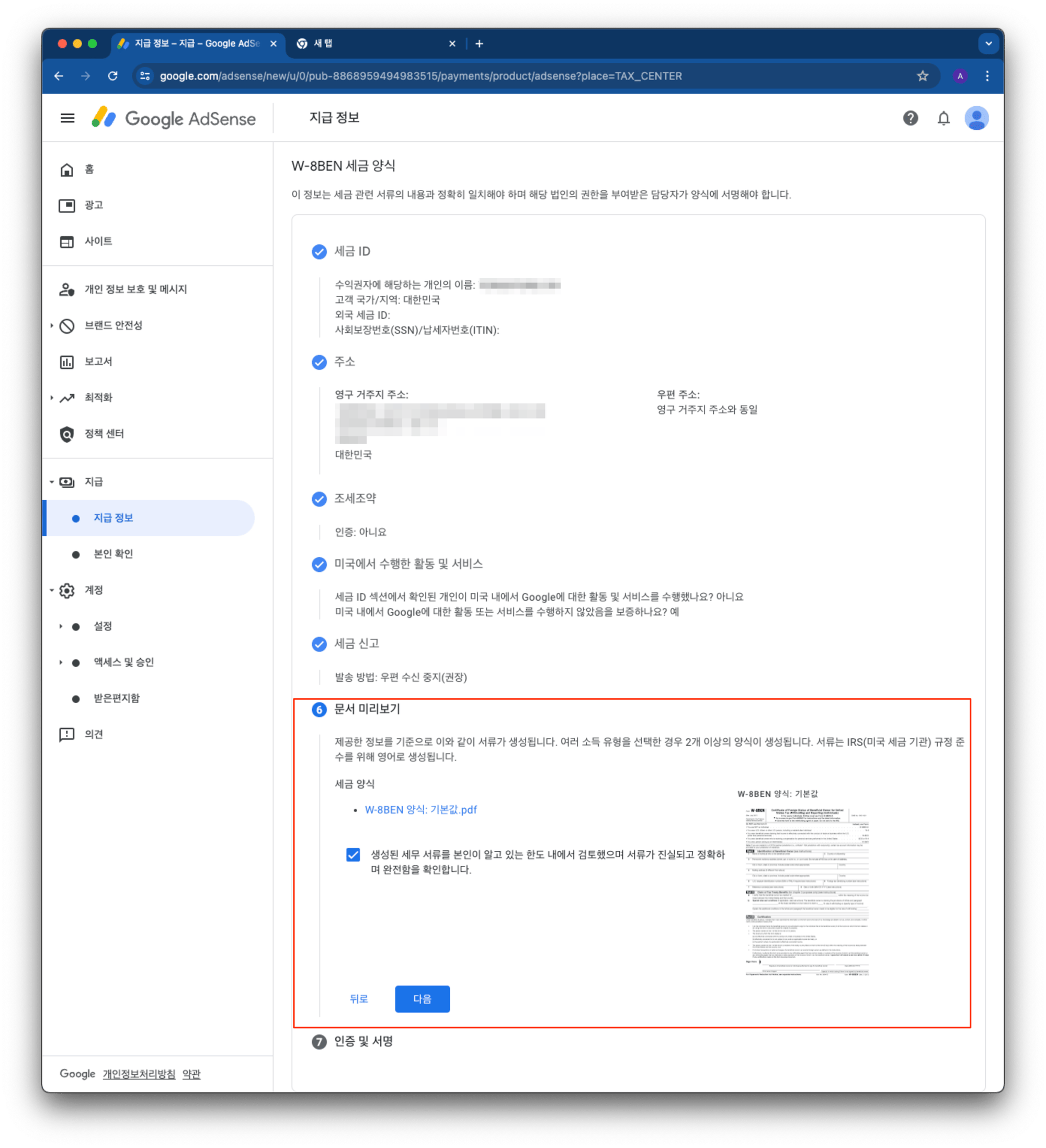The image size is (1046, 1148).
Task: Click the help question mark icon
Action: coord(910,118)
